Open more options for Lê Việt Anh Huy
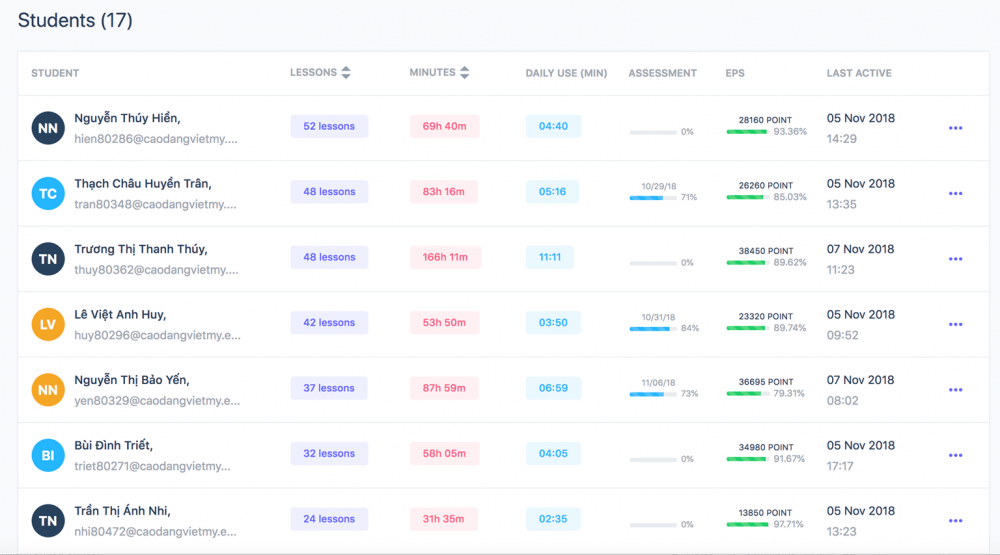 coord(955,324)
